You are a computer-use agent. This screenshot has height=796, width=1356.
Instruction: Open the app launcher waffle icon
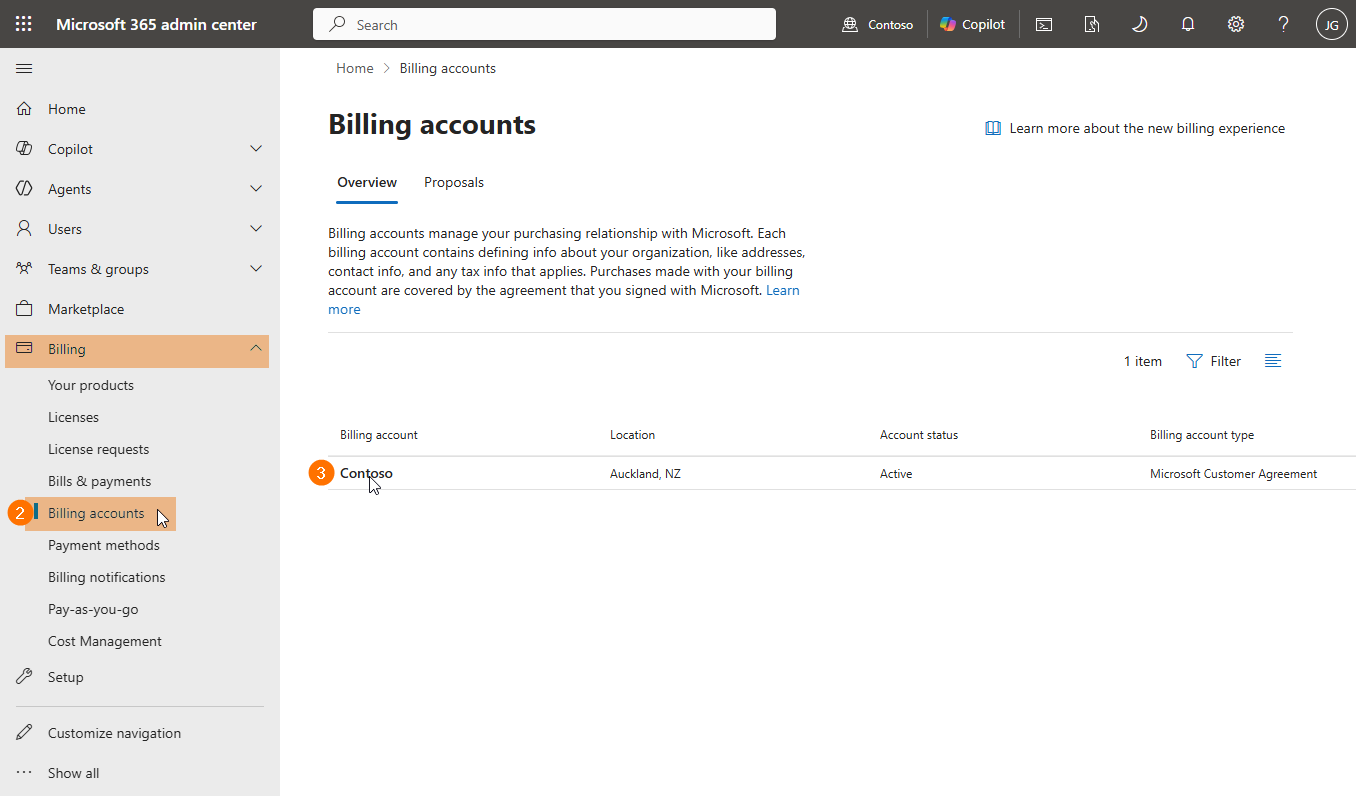pyautogui.click(x=24, y=24)
